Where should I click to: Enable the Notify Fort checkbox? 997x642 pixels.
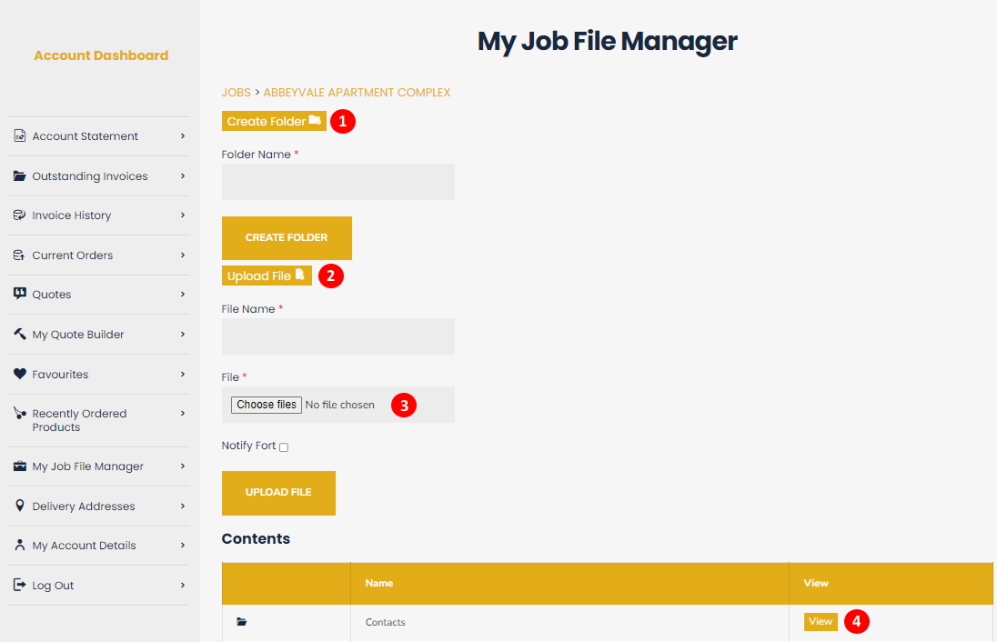click(283, 446)
